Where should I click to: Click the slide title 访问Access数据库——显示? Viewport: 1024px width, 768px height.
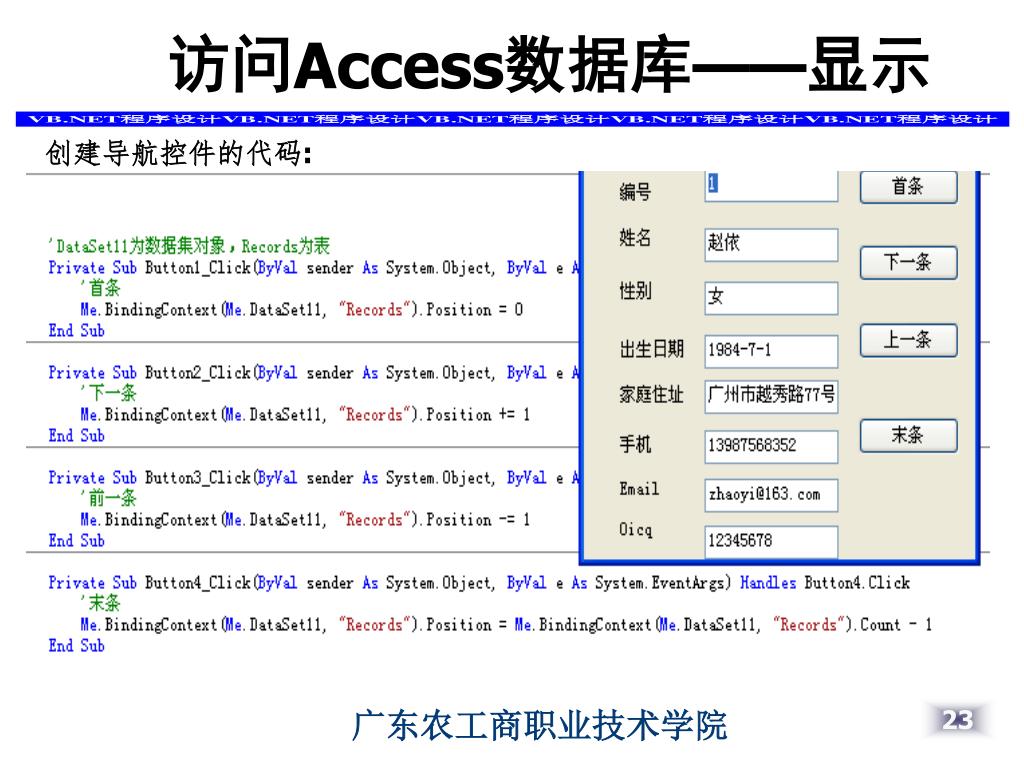[549, 65]
